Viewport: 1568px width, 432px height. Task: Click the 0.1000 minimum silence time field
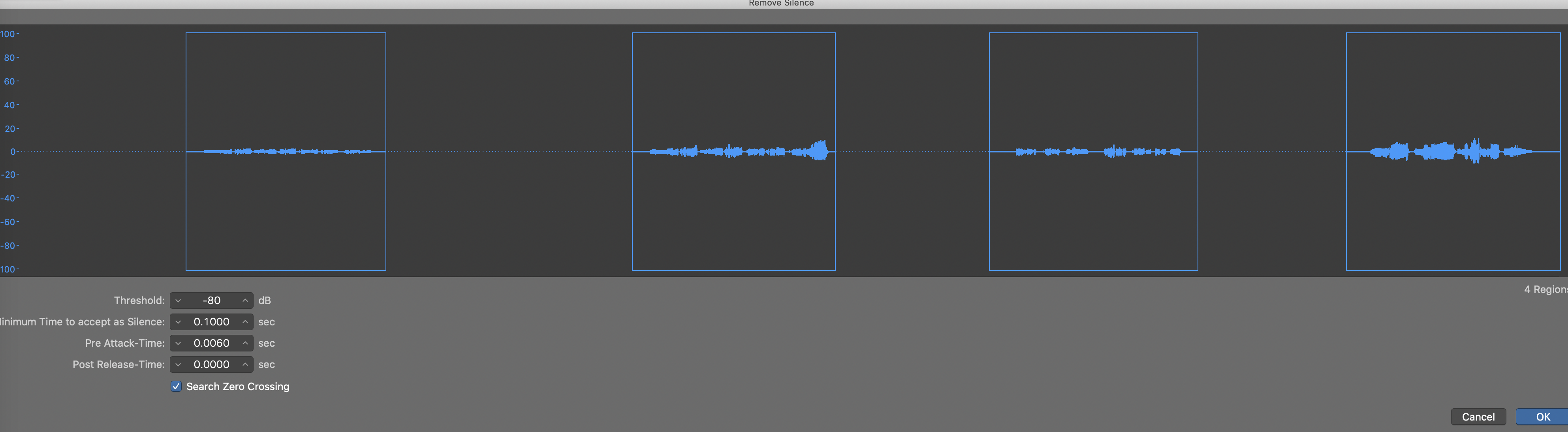coord(211,322)
